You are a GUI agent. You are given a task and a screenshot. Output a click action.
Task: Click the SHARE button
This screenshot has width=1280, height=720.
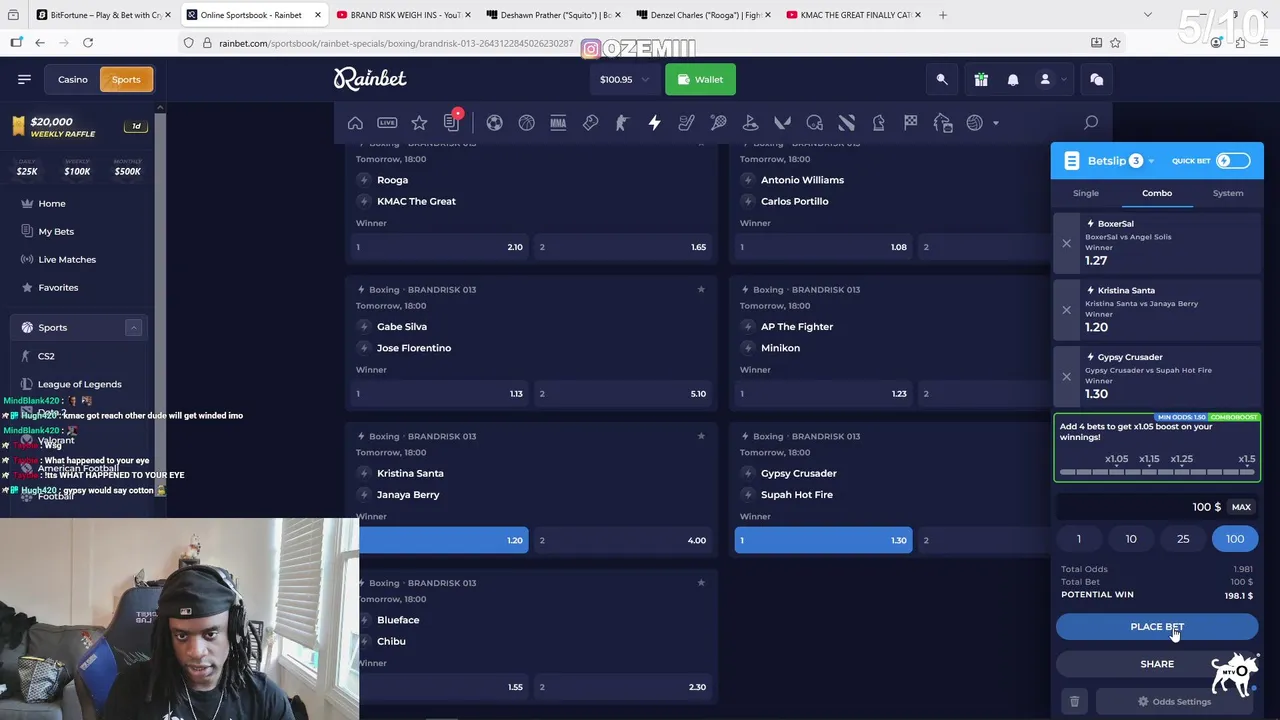coord(1157,664)
